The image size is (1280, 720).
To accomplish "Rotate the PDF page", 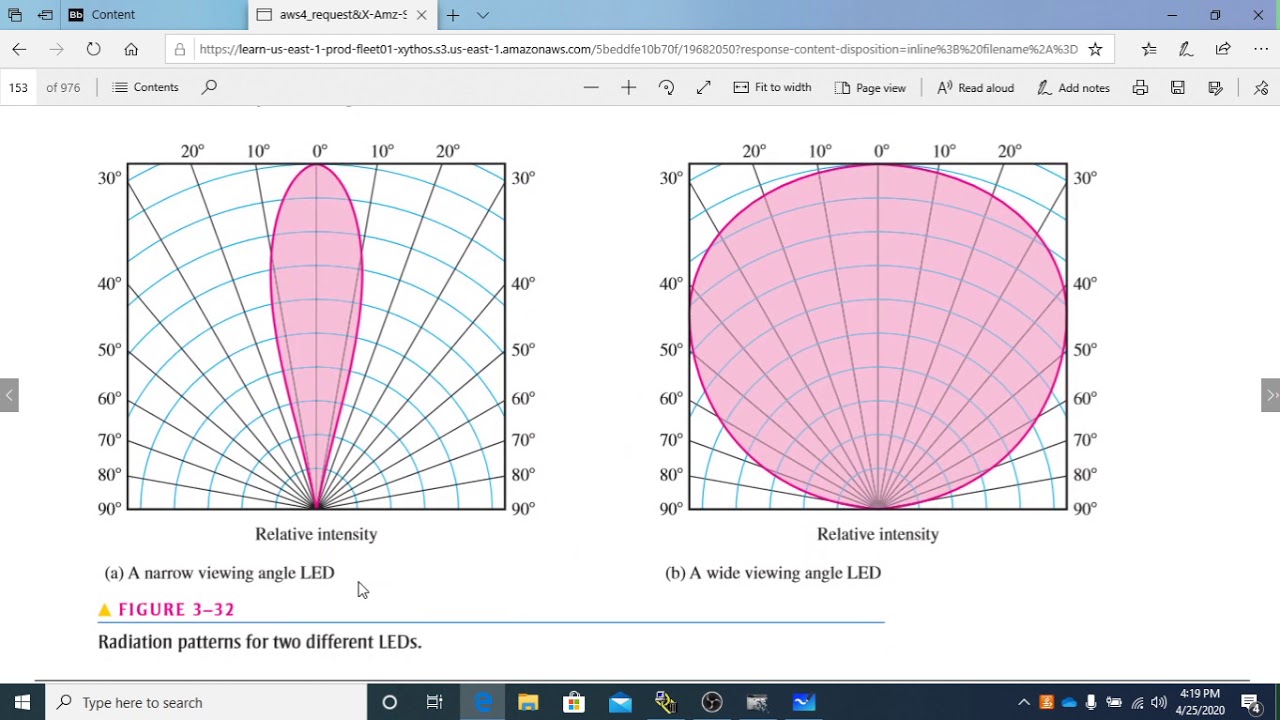I will (666, 88).
